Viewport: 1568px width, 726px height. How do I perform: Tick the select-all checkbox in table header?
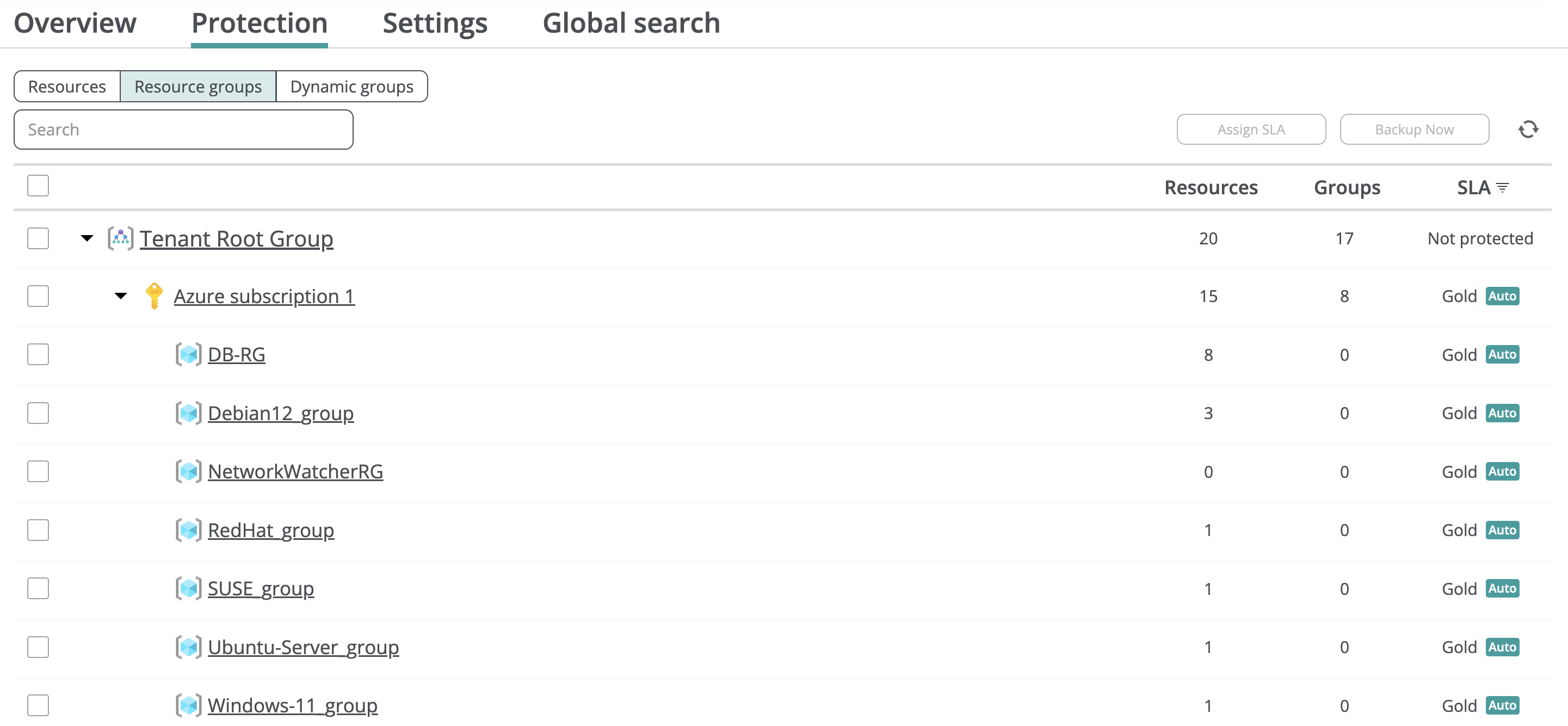(38, 186)
